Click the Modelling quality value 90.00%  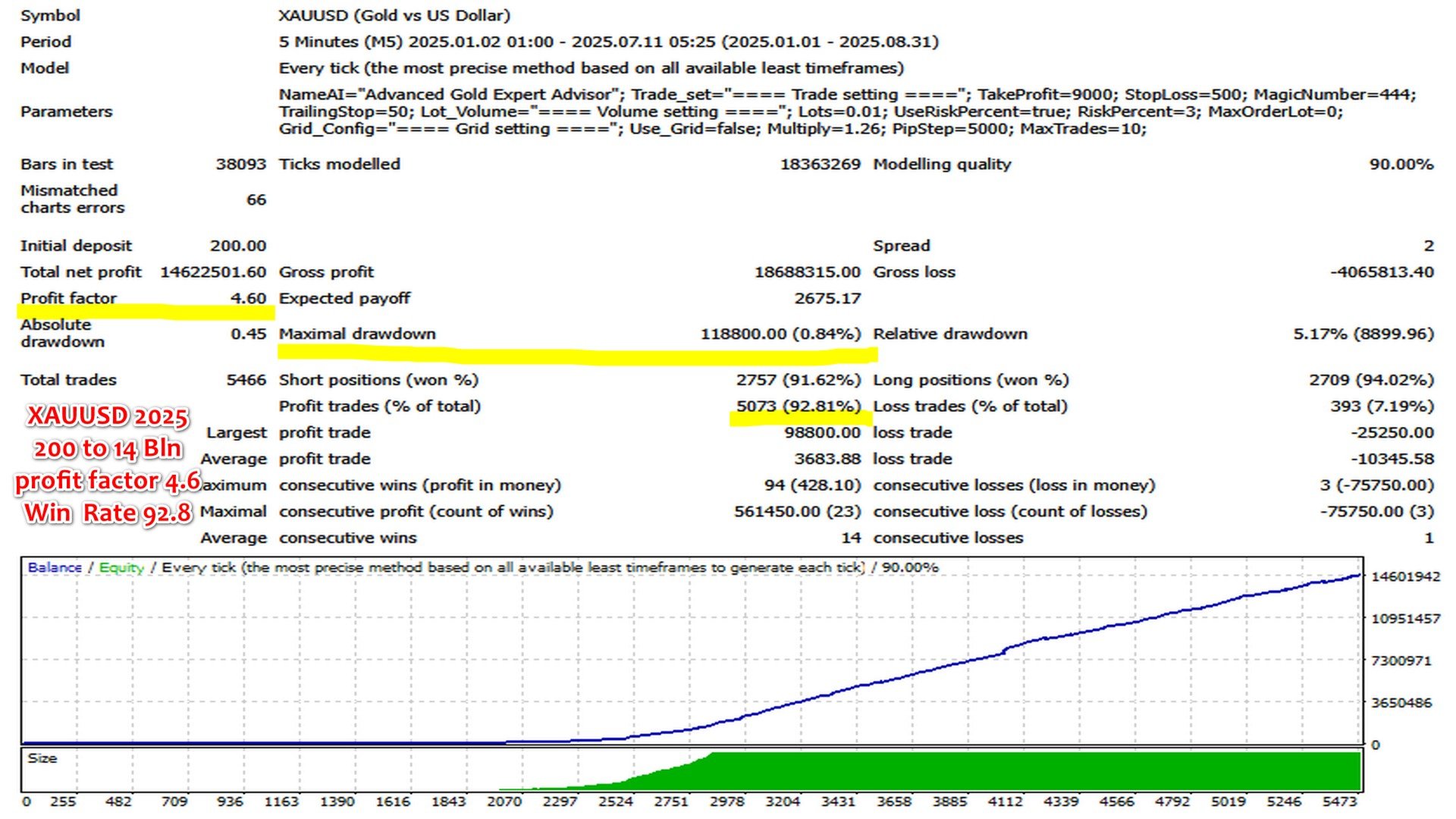coord(1401,164)
